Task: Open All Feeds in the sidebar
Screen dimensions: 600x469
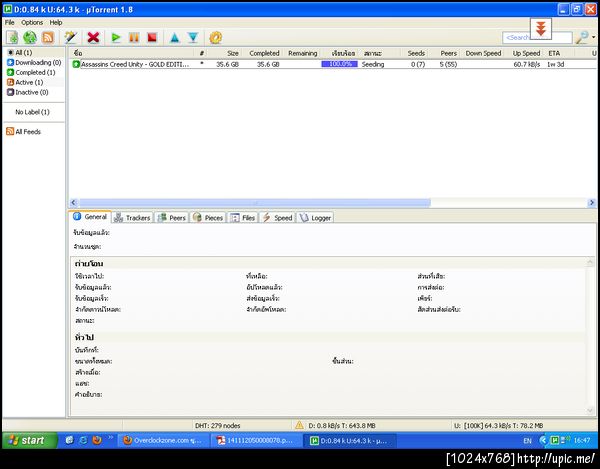Action: click(x=24, y=132)
